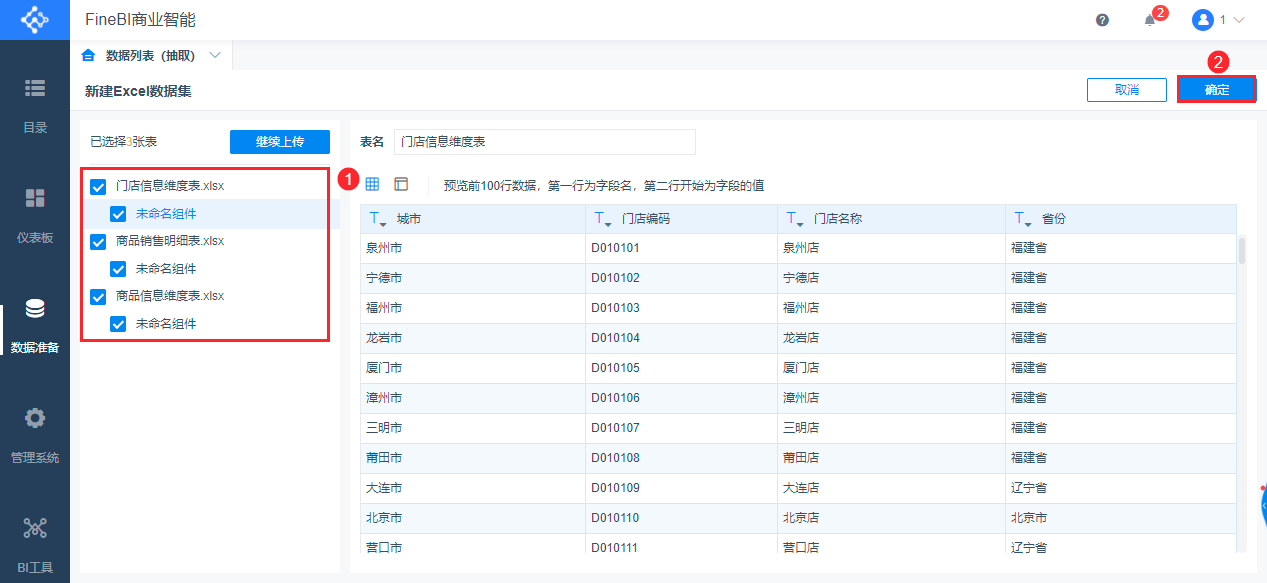The height and width of the screenshot is (583, 1267).
Task: Switch to the 数据列表（抽取）tab
Action: [150, 55]
